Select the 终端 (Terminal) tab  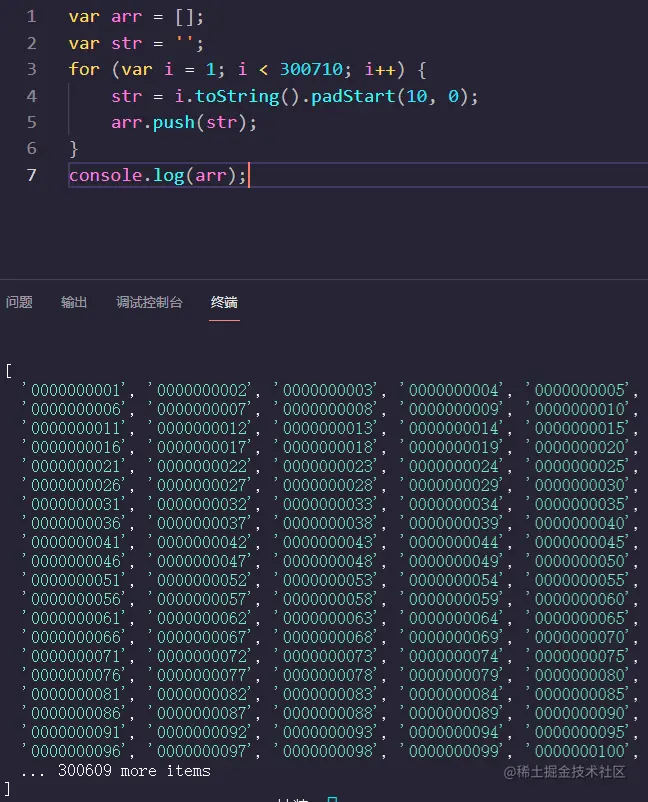click(224, 302)
